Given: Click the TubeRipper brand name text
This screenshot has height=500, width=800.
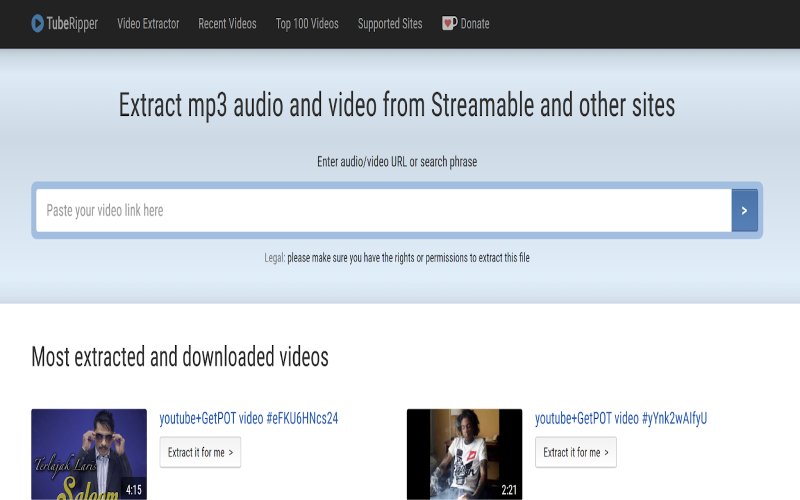Looking at the screenshot, I should [72, 23].
